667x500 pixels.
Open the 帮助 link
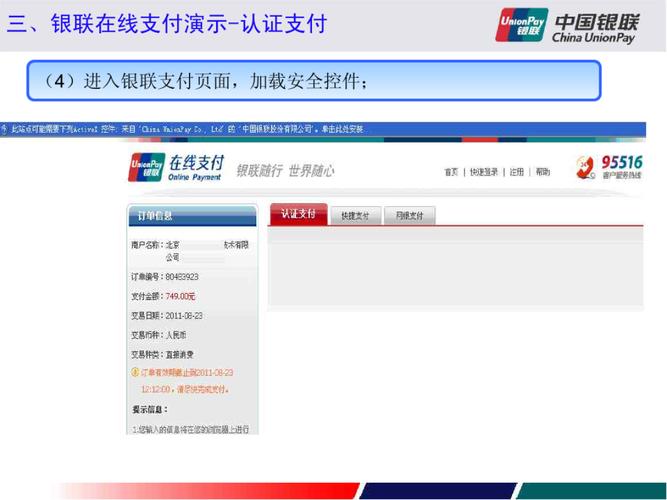542,172
